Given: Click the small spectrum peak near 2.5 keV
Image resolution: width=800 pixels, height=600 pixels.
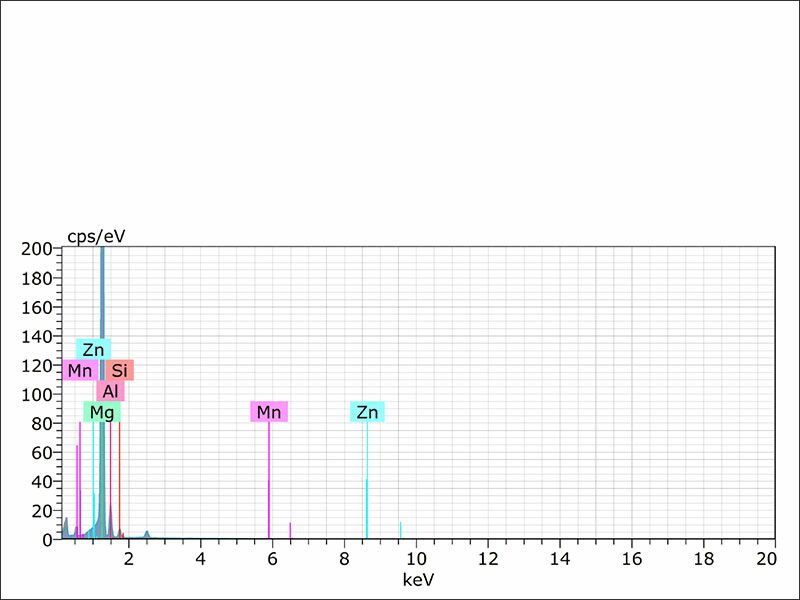Looking at the screenshot, I should point(147,534).
